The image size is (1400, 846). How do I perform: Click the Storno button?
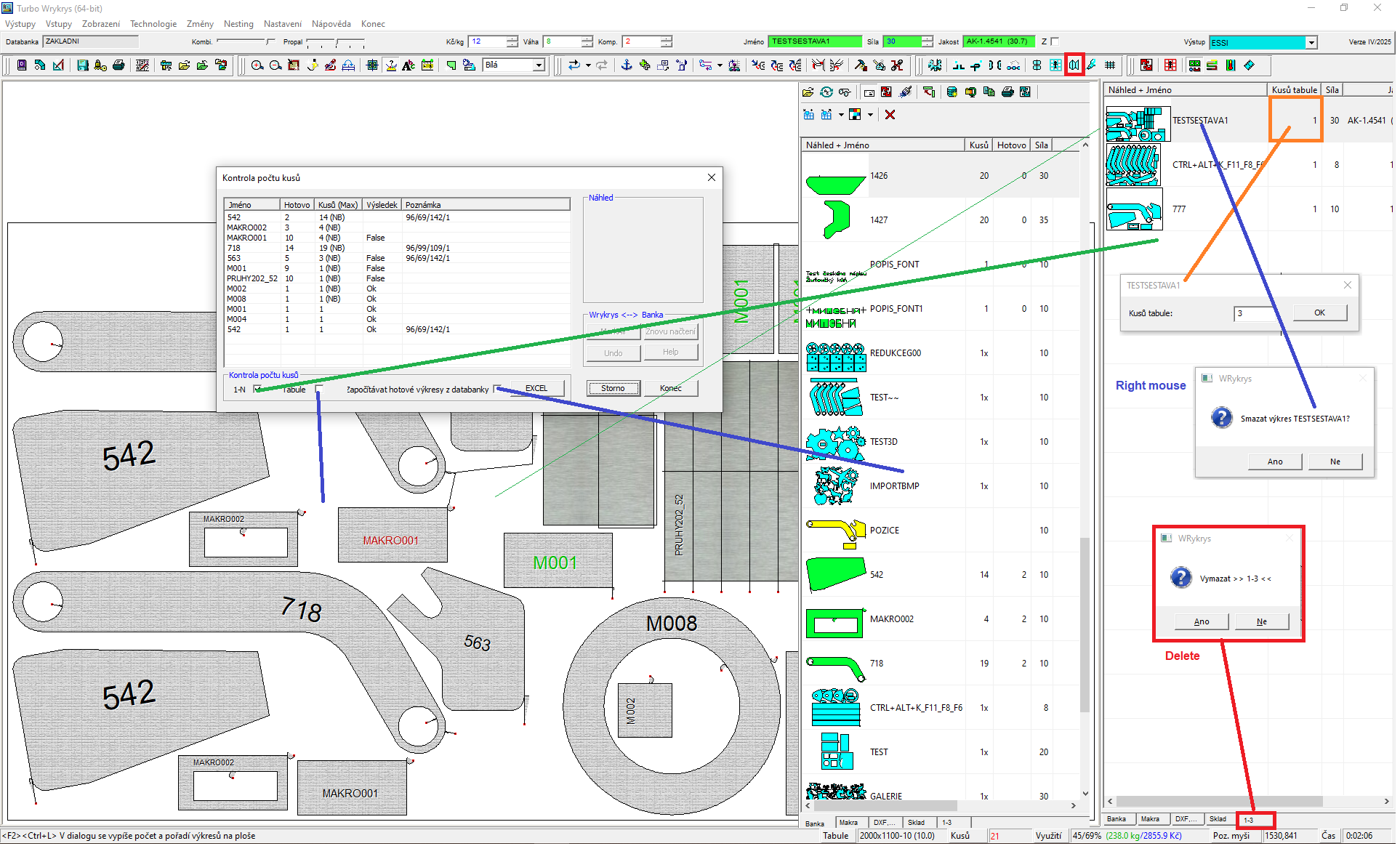point(613,389)
